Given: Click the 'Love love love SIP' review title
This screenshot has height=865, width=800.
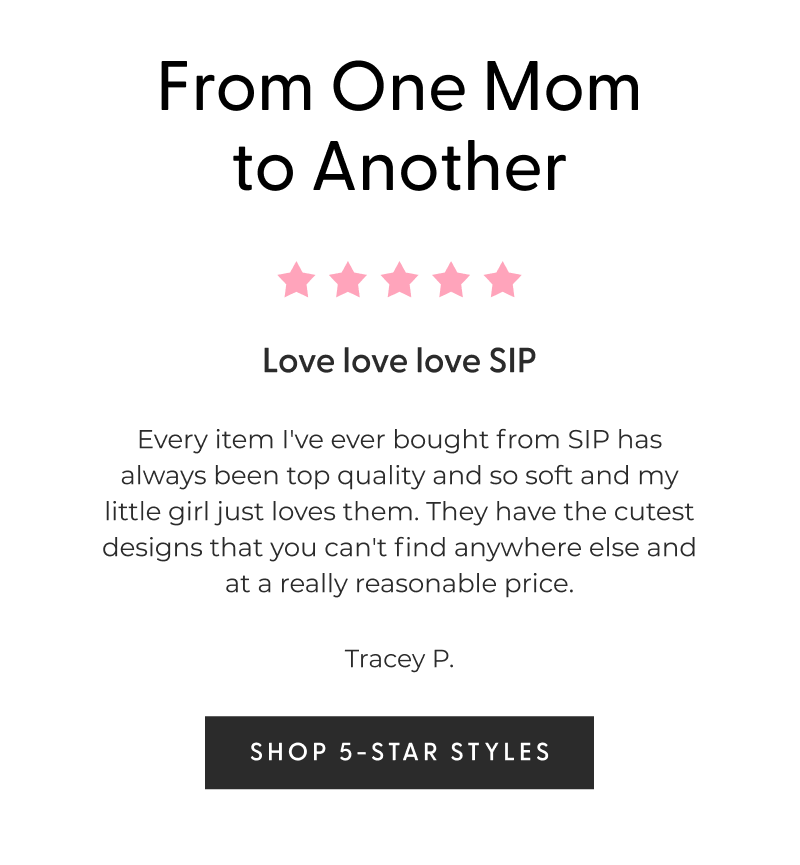Looking at the screenshot, I should coord(399,361).
